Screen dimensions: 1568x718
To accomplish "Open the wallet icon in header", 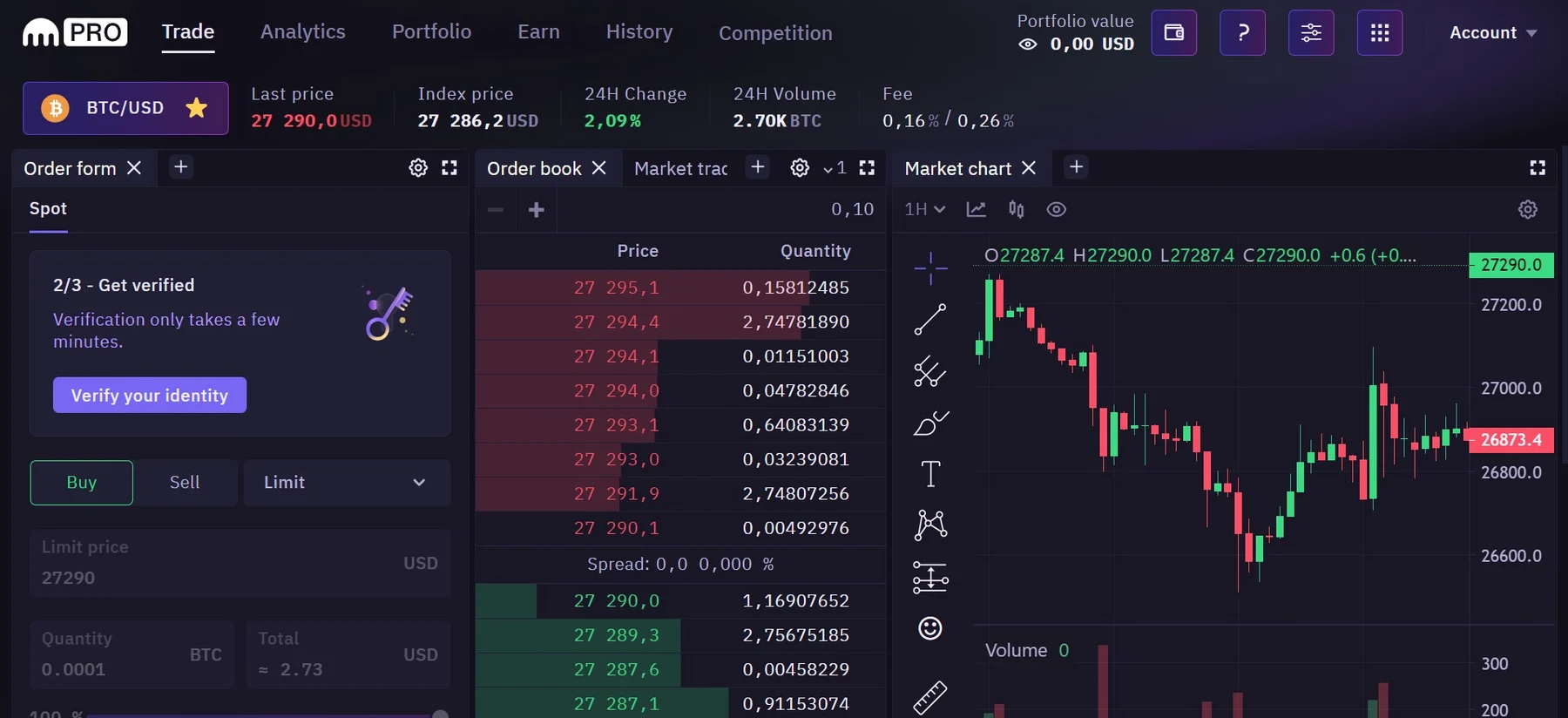I will tap(1173, 33).
